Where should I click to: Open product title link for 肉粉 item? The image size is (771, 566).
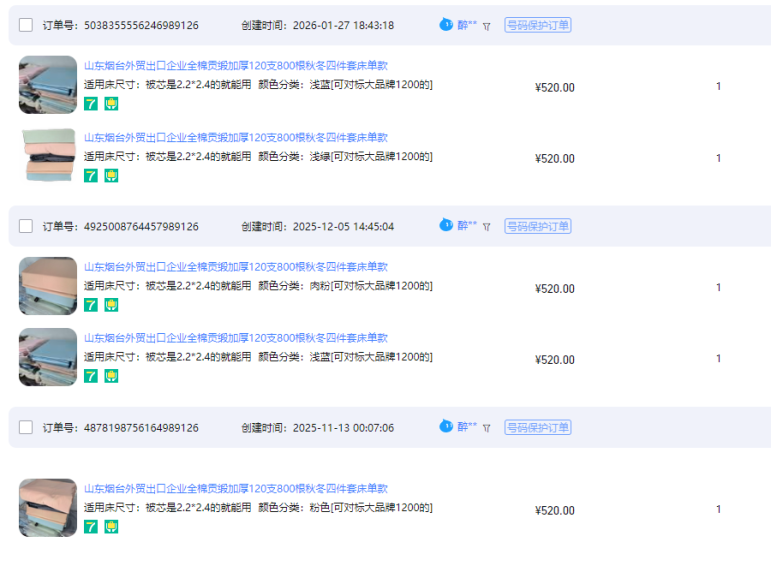pos(235,267)
